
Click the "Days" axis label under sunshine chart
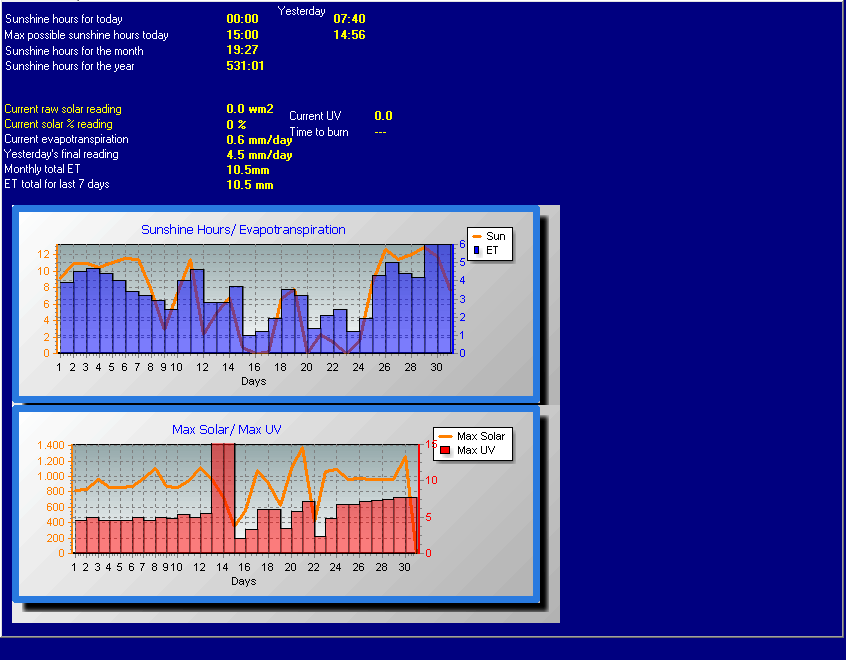tap(254, 382)
